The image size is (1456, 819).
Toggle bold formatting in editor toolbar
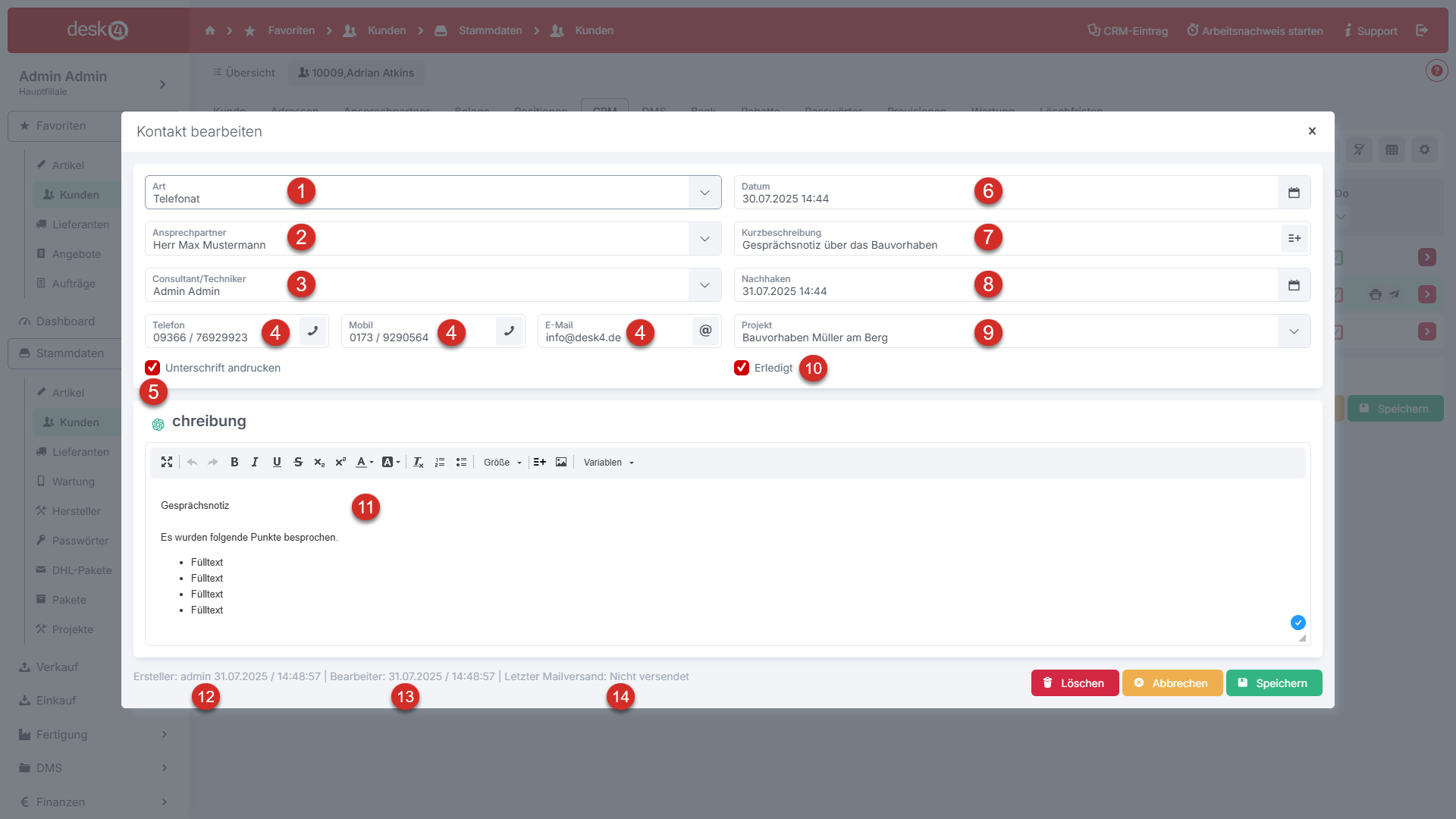pyautogui.click(x=234, y=462)
